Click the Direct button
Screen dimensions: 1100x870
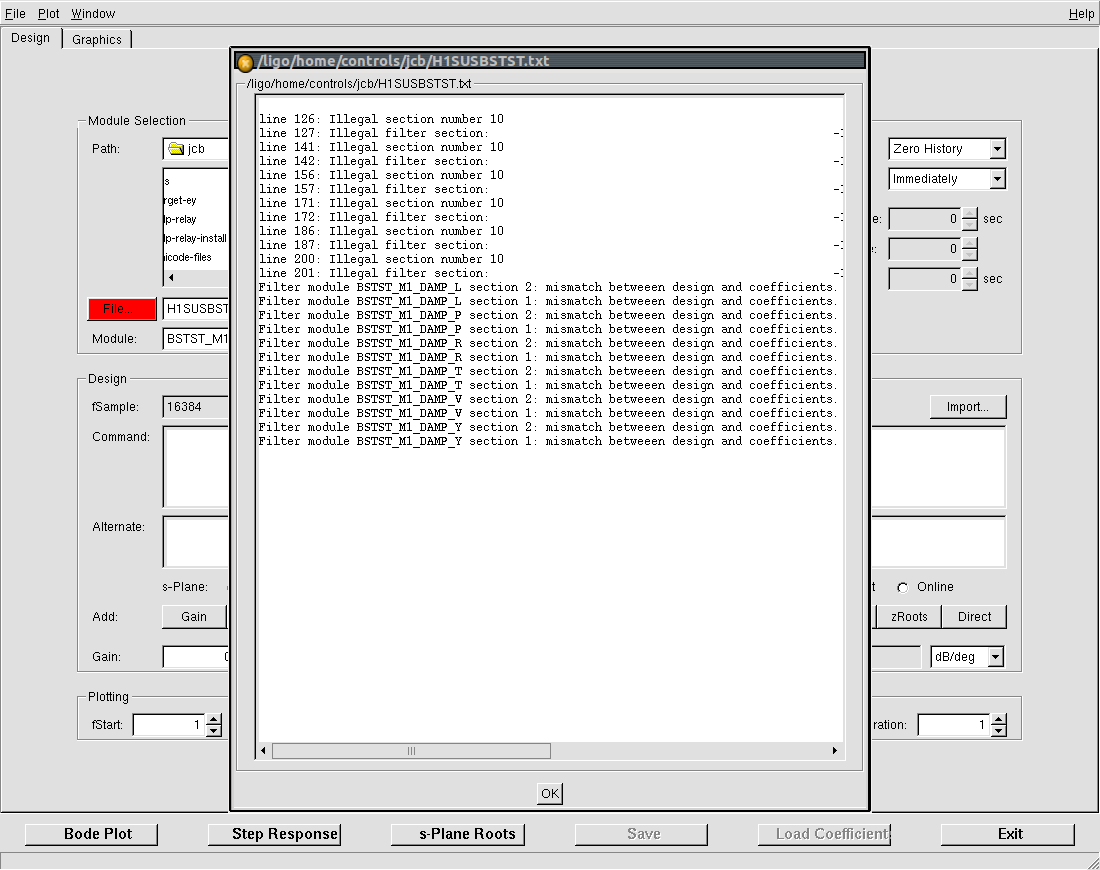click(974, 617)
